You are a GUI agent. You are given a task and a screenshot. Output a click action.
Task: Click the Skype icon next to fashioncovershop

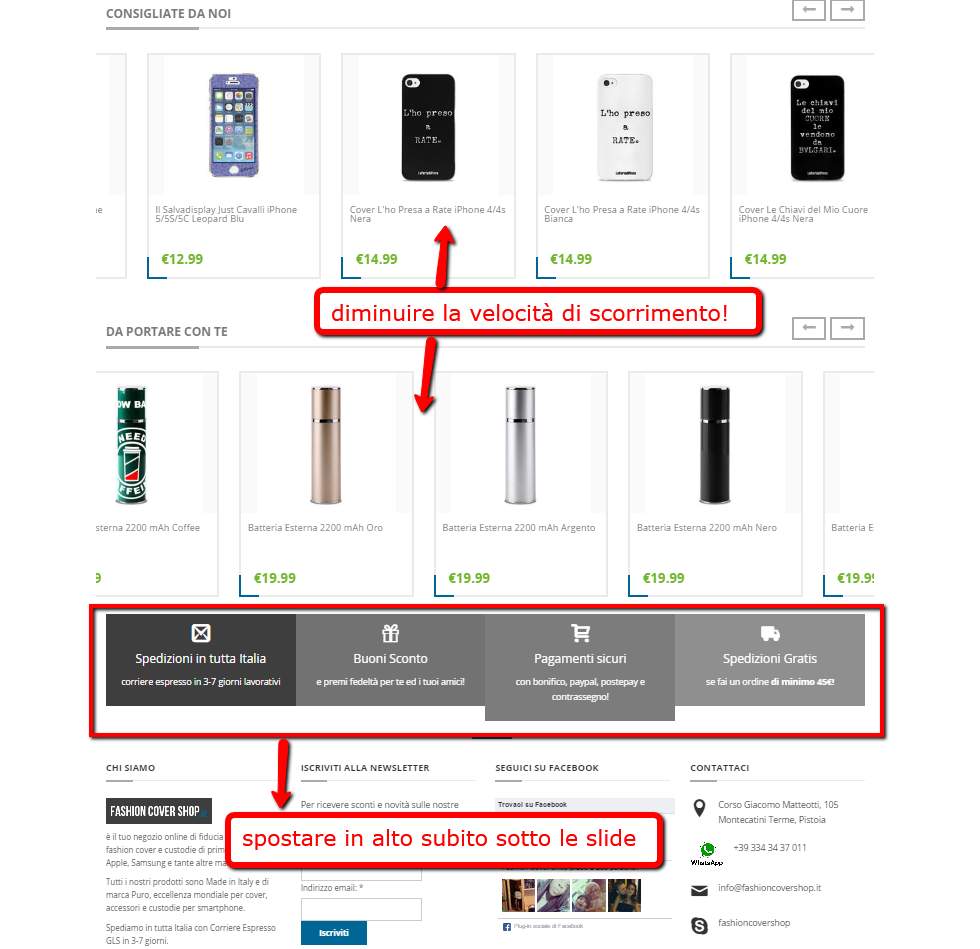(x=699, y=925)
